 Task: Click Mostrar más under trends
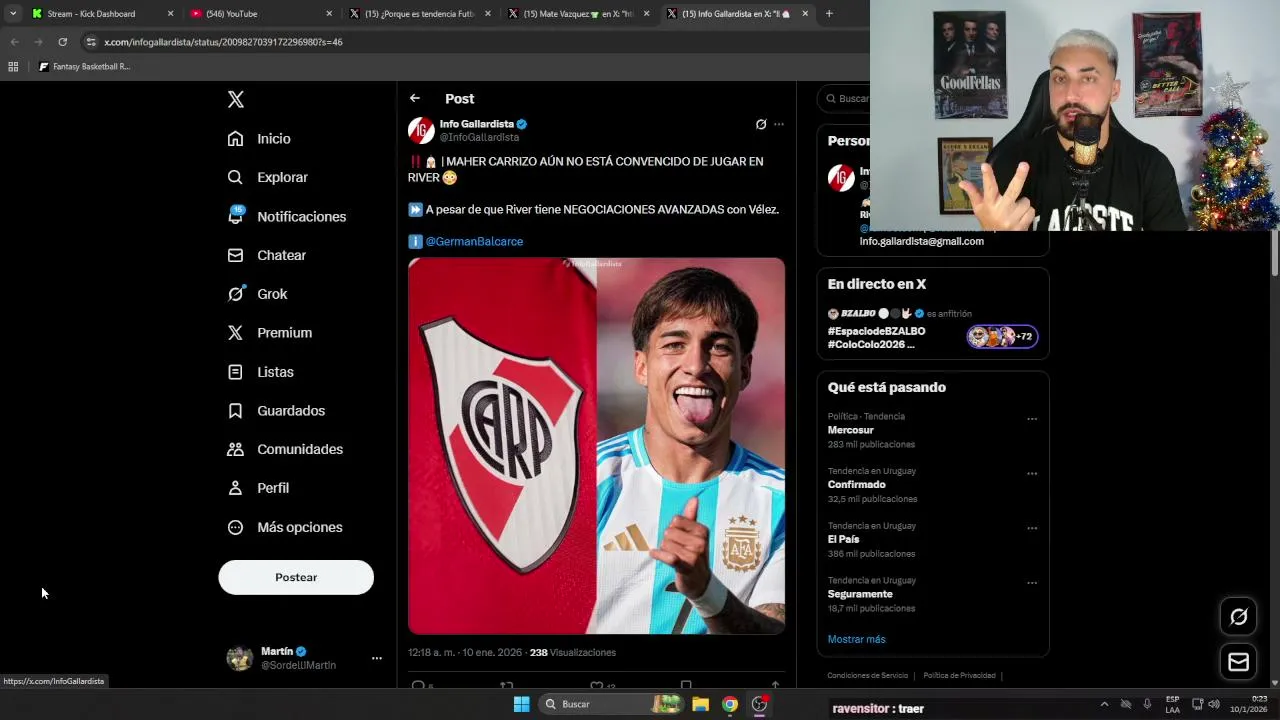856,639
